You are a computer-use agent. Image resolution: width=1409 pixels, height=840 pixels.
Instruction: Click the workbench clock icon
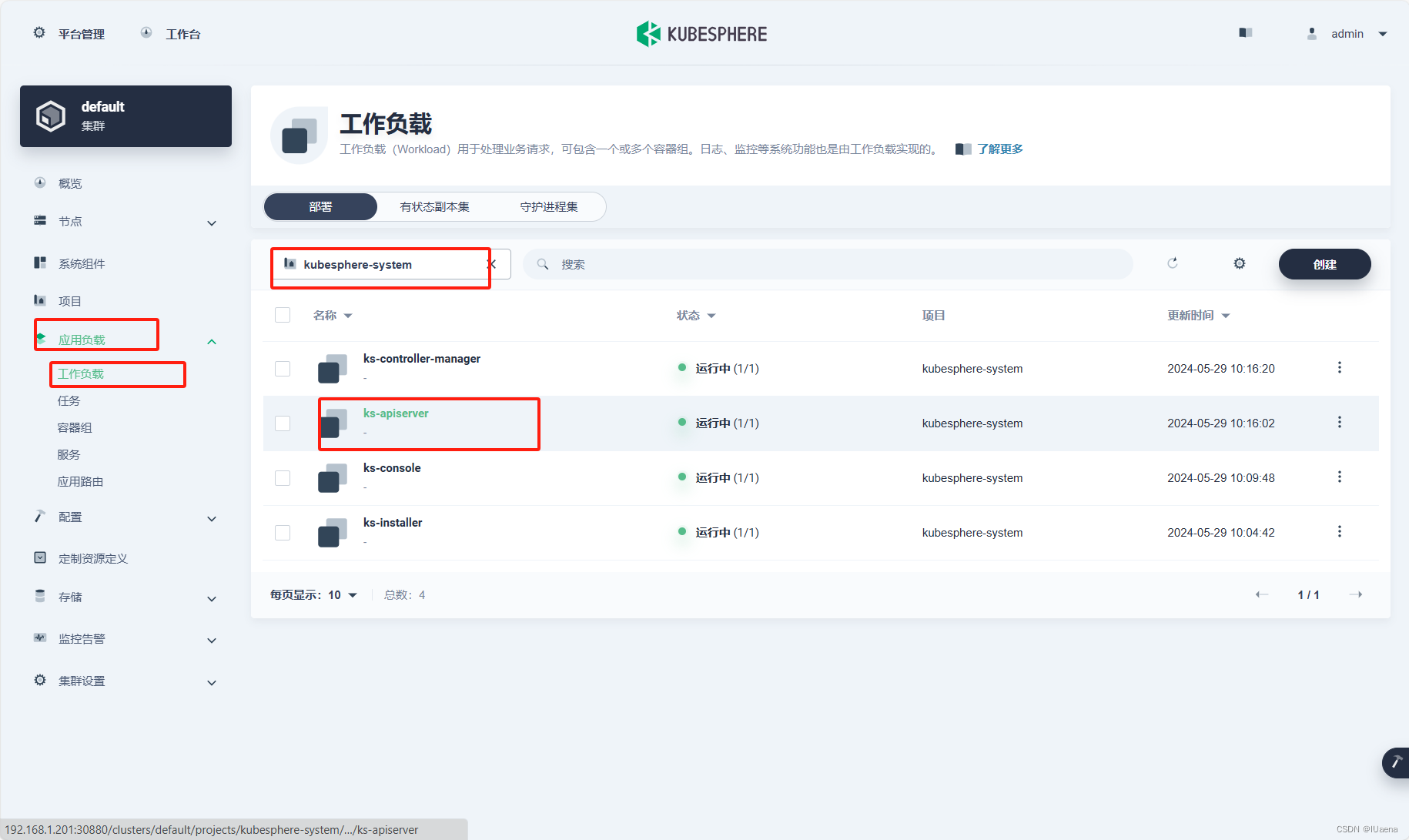click(x=146, y=33)
